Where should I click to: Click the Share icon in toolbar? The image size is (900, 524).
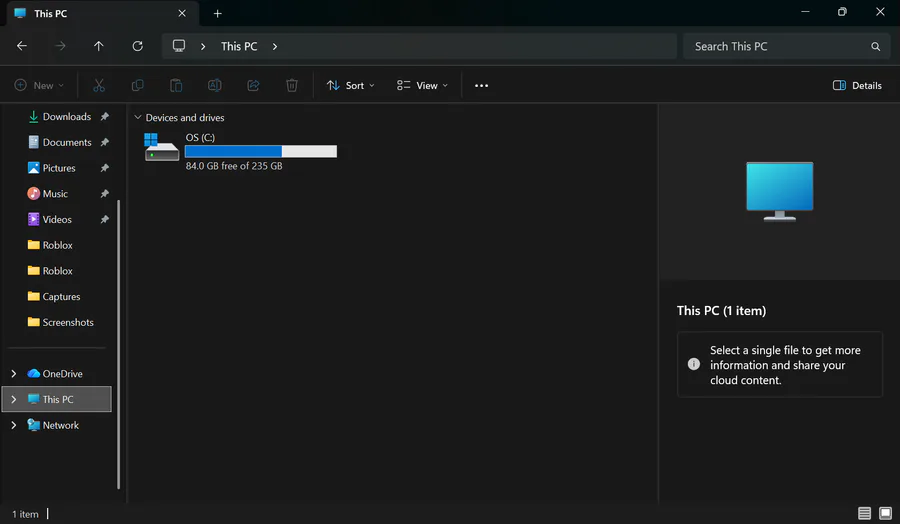253,86
